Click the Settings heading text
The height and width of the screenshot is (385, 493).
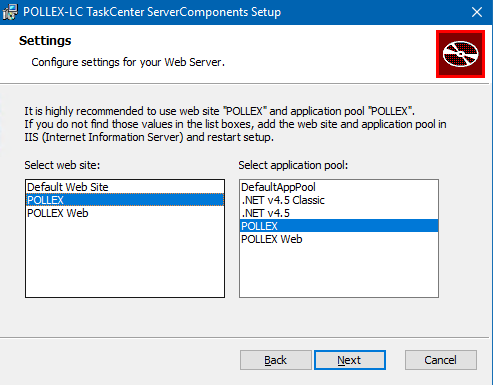pyautogui.click(x=45, y=41)
